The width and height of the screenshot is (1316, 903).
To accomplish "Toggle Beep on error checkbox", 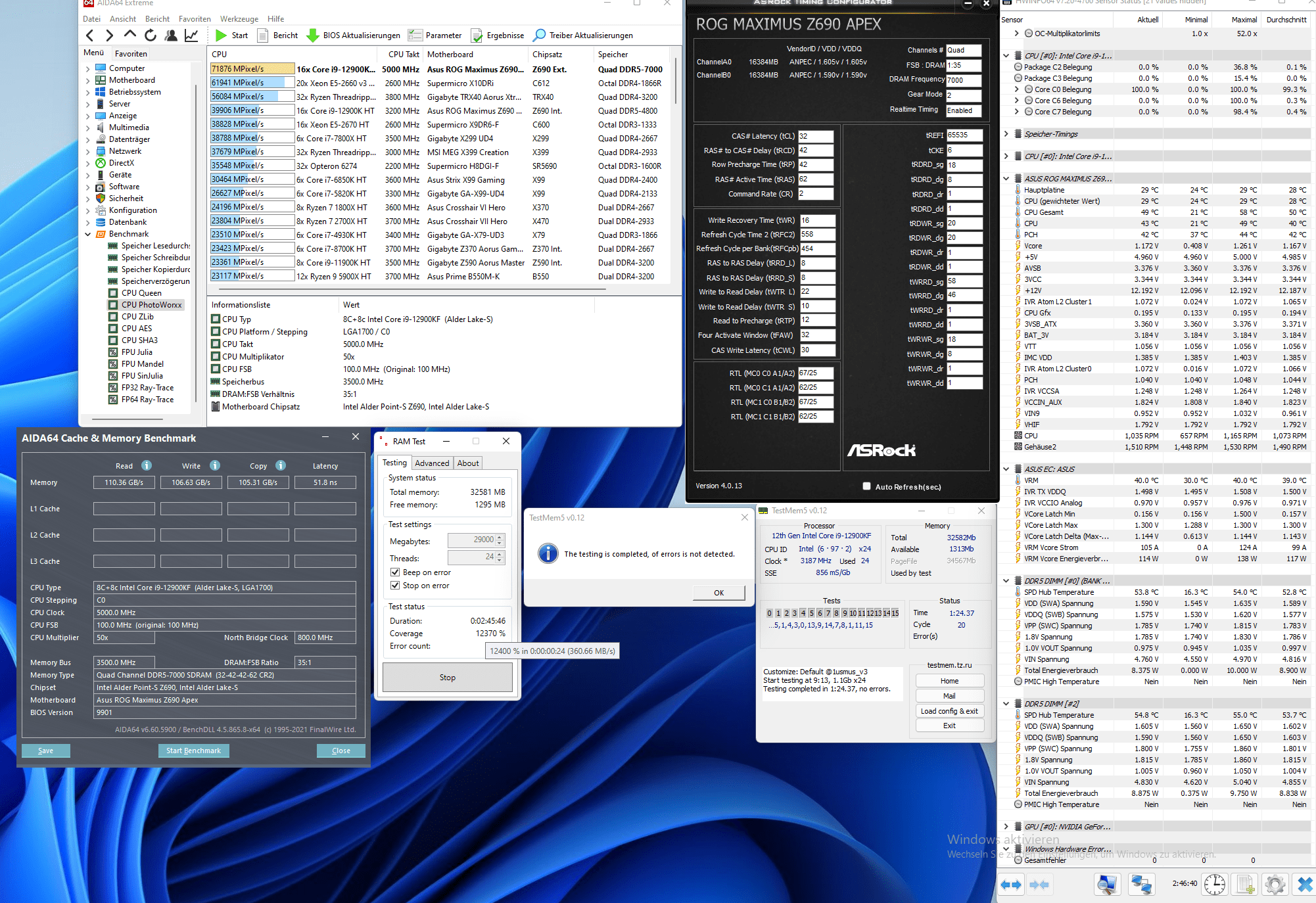I will 395,572.
